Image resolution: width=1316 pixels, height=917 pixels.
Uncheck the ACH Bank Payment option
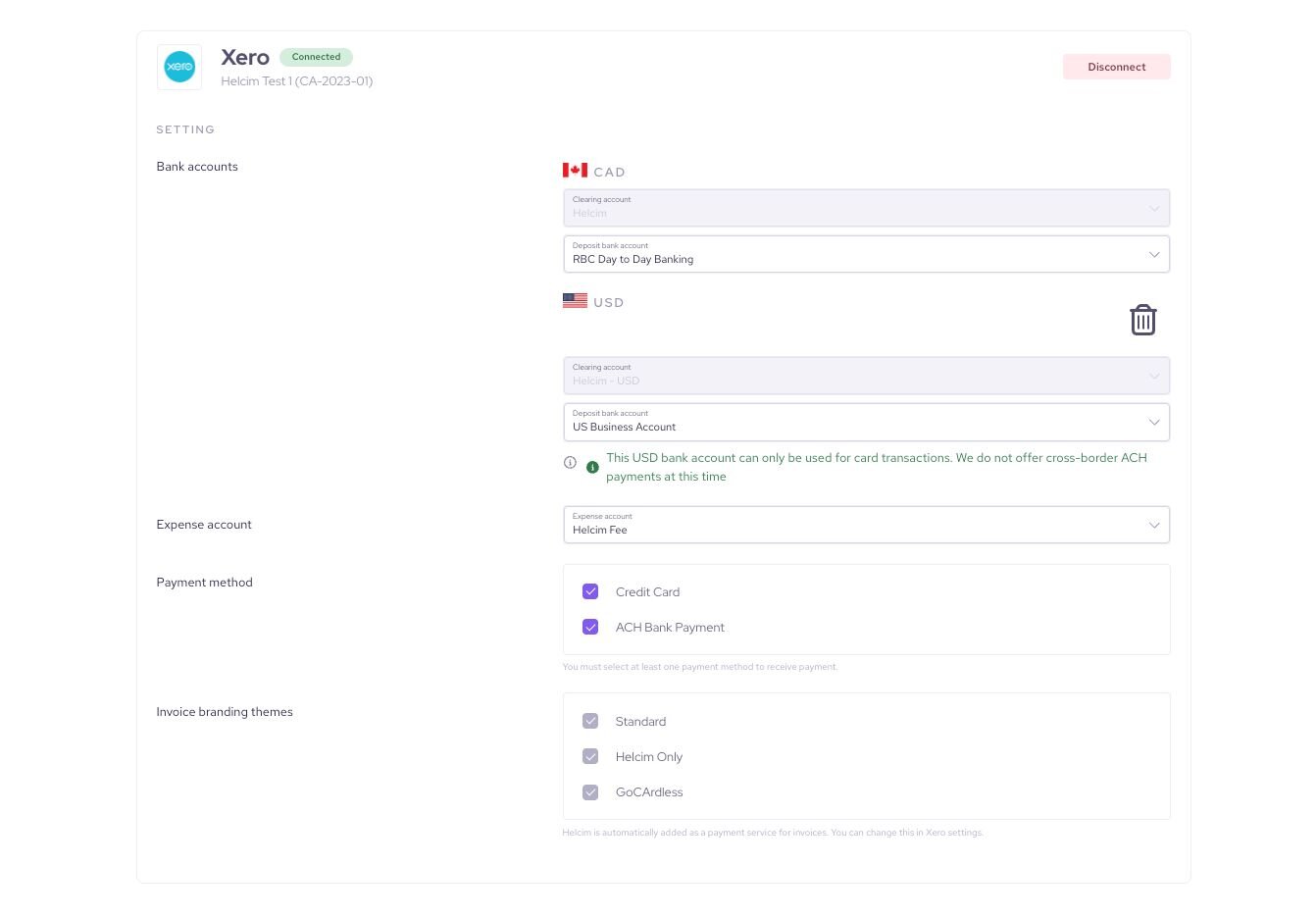tap(590, 627)
